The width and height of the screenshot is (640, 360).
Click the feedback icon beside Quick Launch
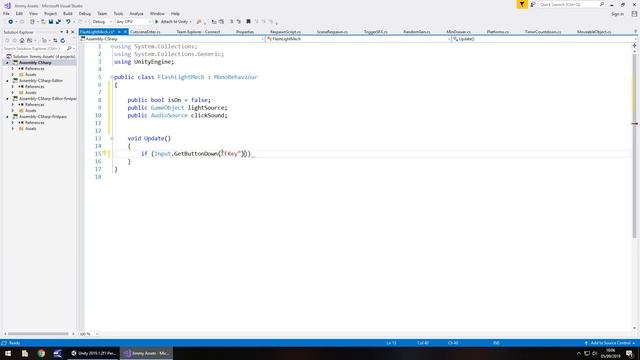[533, 4]
